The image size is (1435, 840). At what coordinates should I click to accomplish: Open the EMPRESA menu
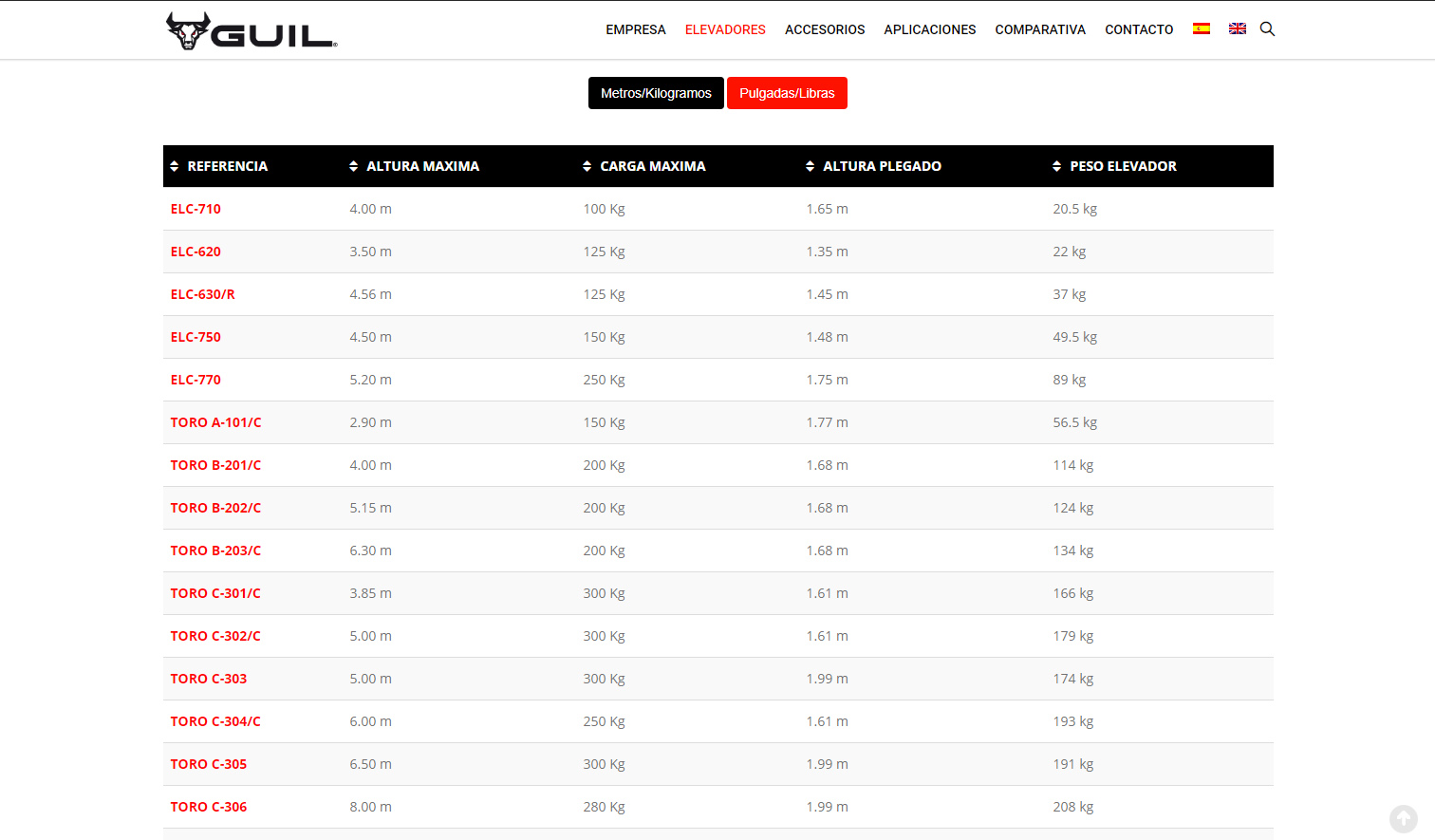click(636, 29)
